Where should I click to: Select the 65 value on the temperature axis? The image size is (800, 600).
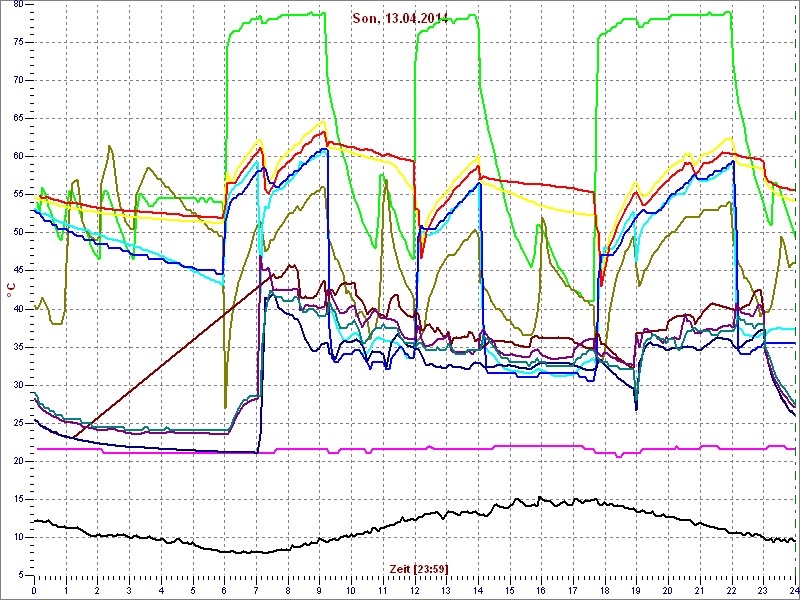(17, 118)
